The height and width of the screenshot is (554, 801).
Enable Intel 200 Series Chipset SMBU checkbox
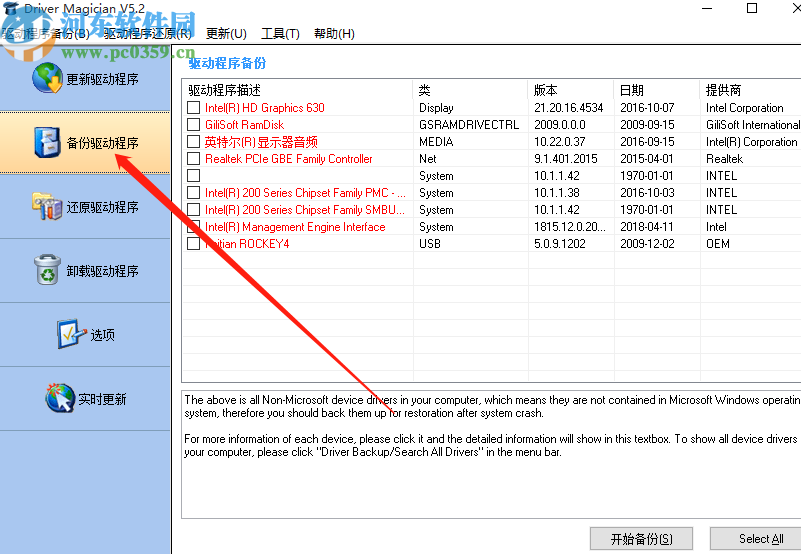pos(194,210)
